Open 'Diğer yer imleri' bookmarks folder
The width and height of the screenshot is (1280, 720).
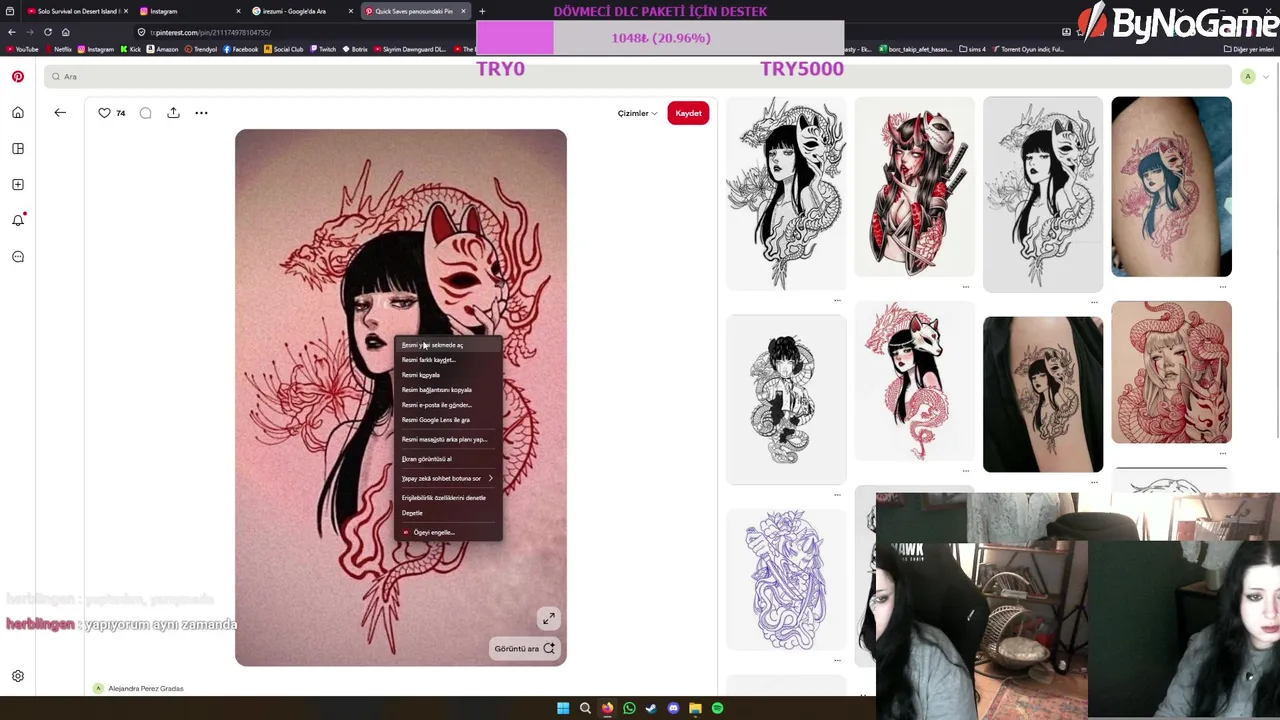[1249, 49]
